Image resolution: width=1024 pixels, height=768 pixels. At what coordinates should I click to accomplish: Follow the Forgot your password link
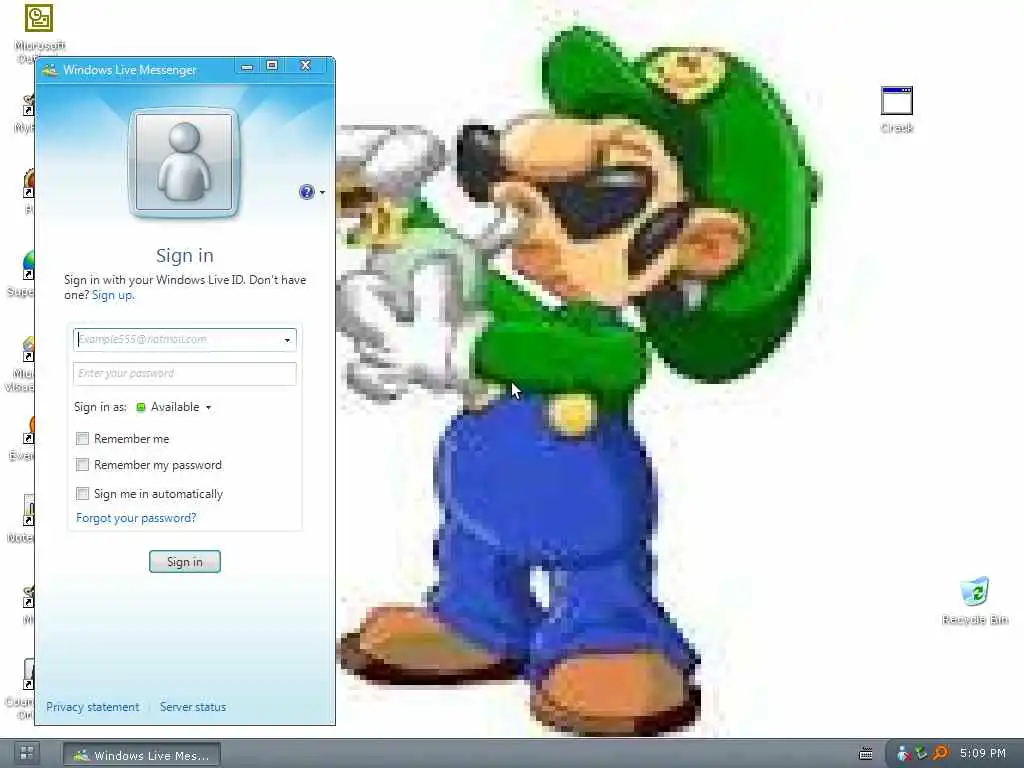click(136, 518)
